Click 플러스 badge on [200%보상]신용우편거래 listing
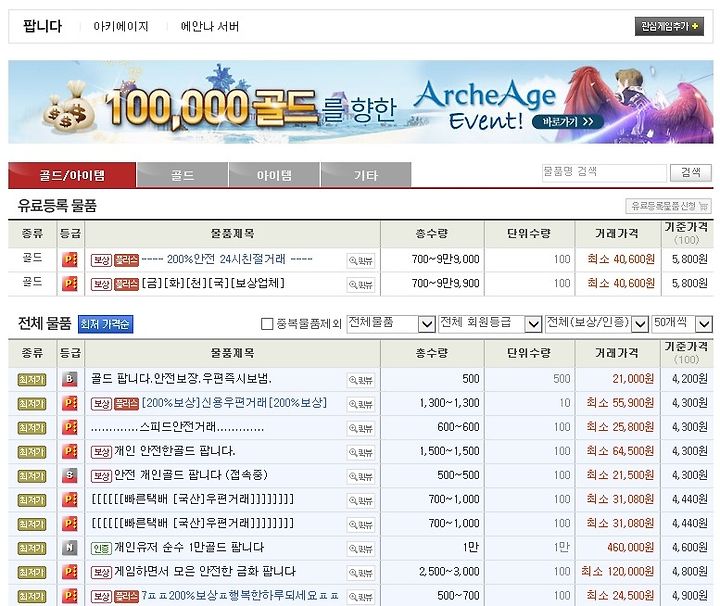Screen dimensions: 720x606 (126, 404)
